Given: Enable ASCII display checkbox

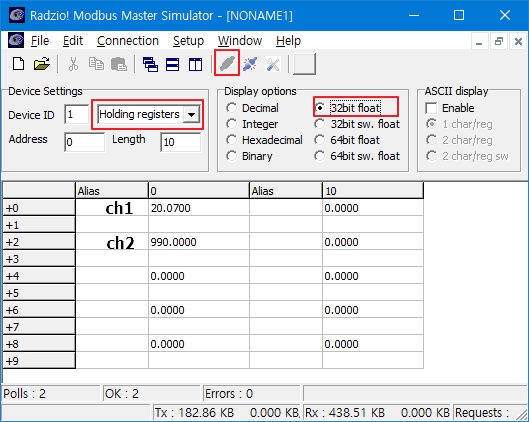Looking at the screenshot, I should [x=450, y=108].
